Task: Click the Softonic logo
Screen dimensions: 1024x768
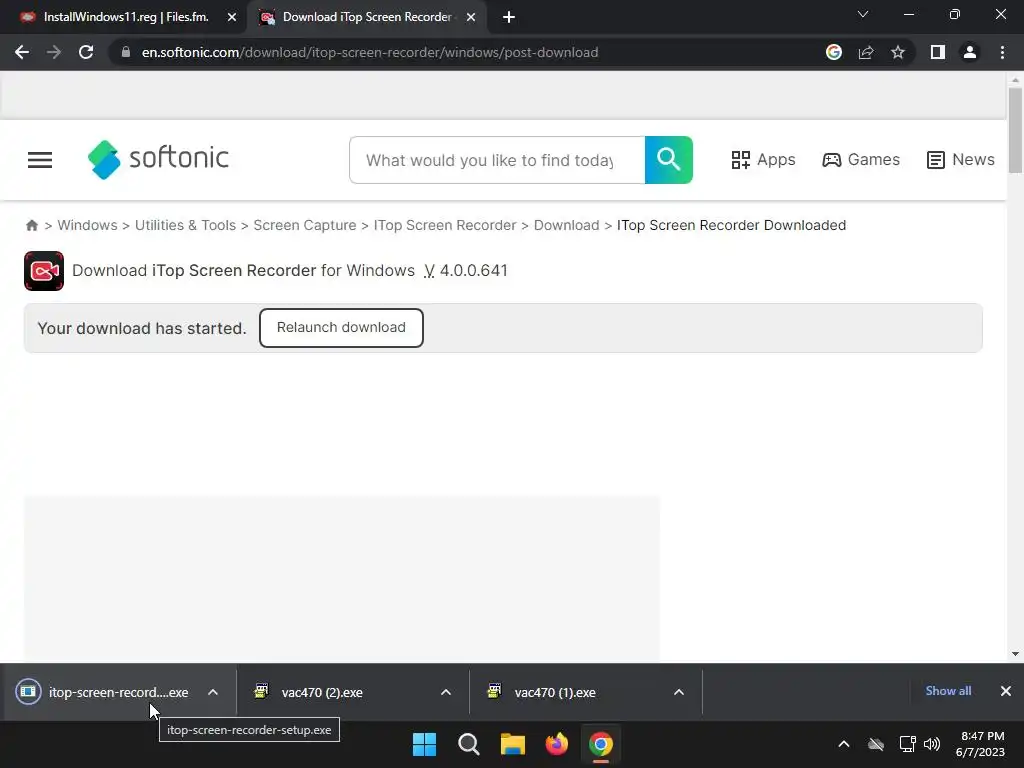Action: [x=158, y=159]
